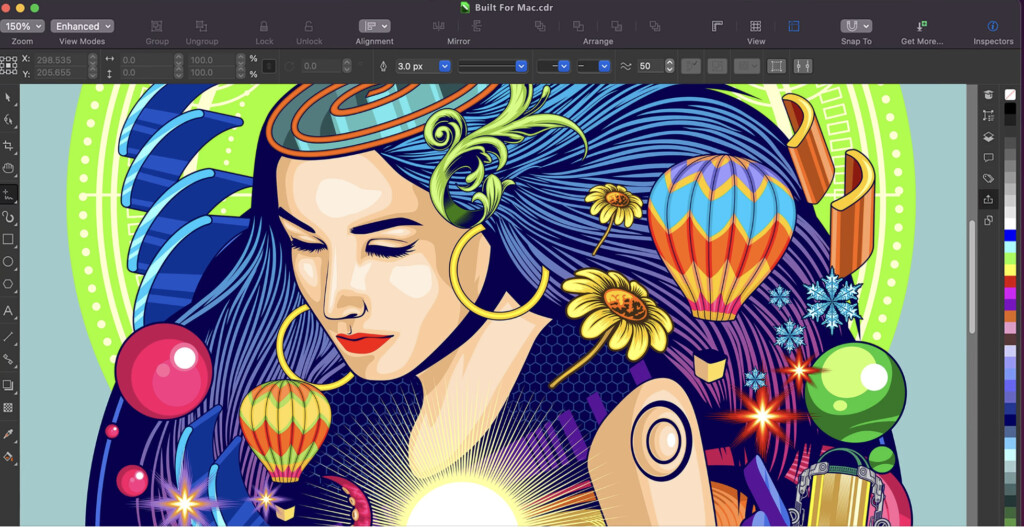The image size is (1024, 528).
Task: Open the line style dropdown
Action: point(492,66)
